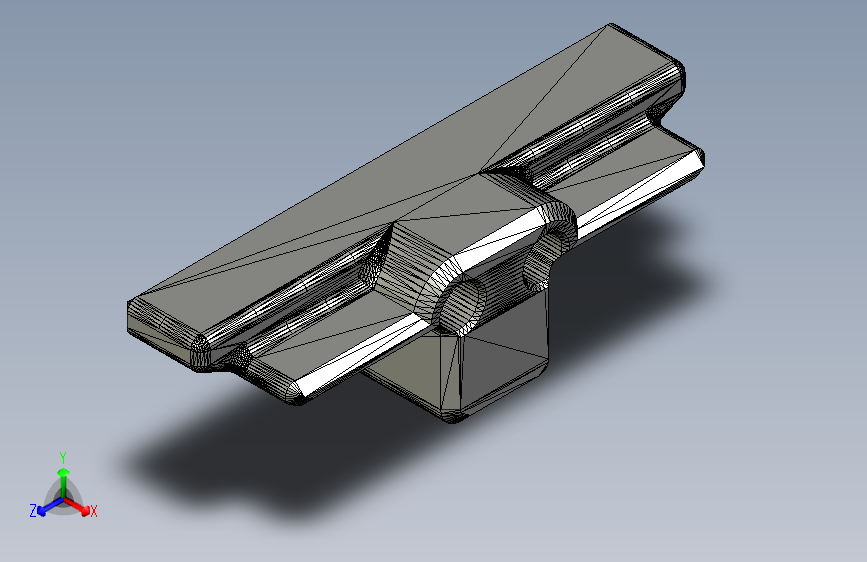867x562 pixels.
Task: Click the blue Z axis of the orientation triad
Action: (50, 507)
